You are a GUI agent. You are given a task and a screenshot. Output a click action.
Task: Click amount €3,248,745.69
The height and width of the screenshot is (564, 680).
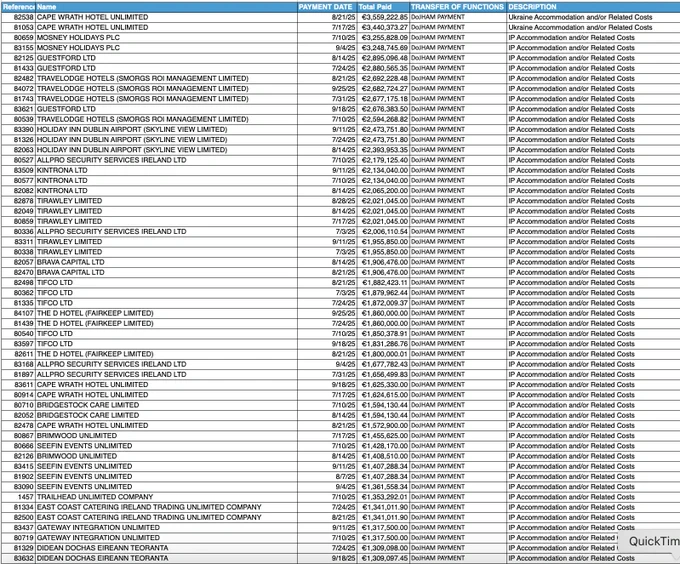(385, 48)
